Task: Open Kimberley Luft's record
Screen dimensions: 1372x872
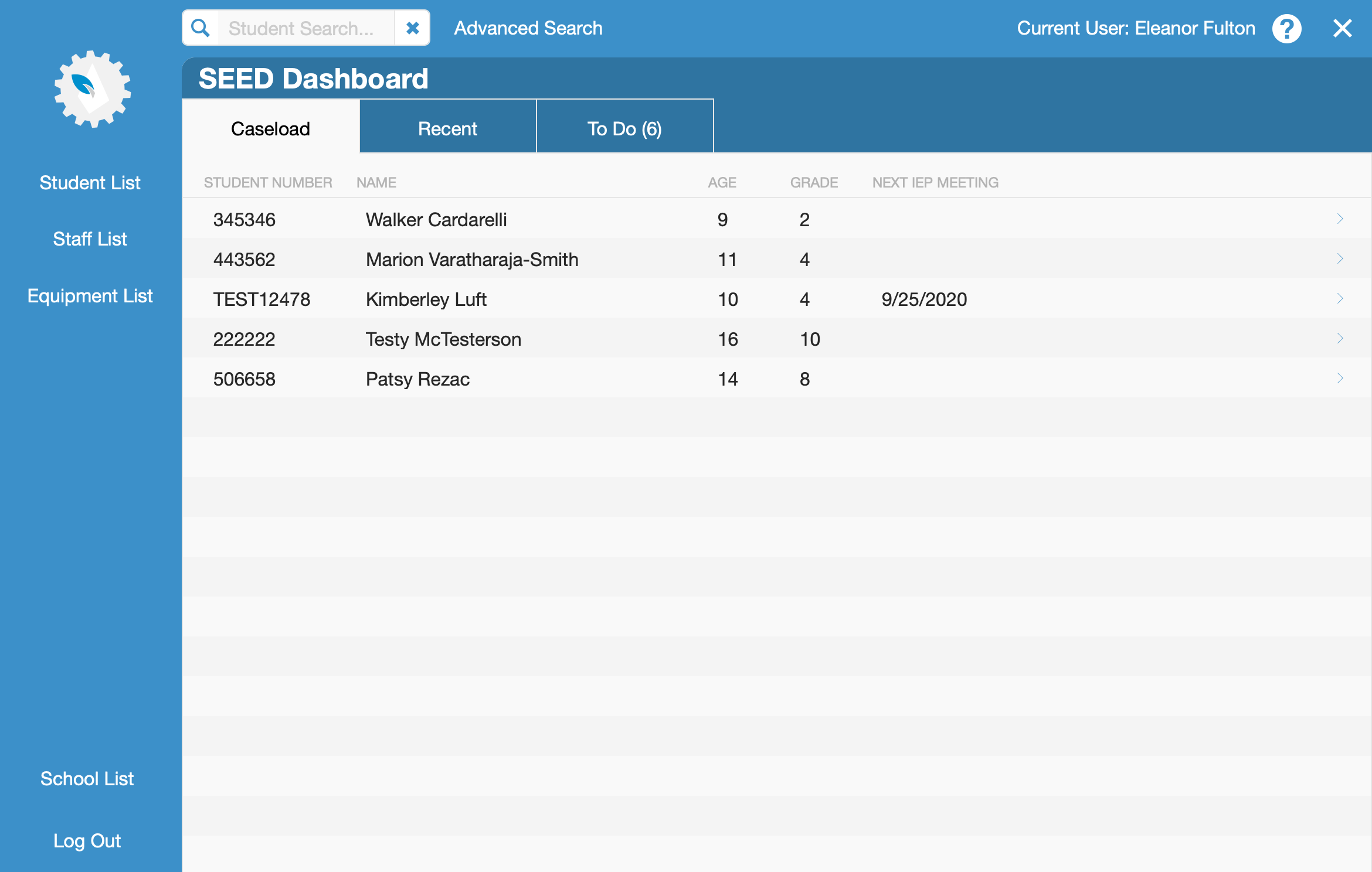Action: (x=426, y=299)
